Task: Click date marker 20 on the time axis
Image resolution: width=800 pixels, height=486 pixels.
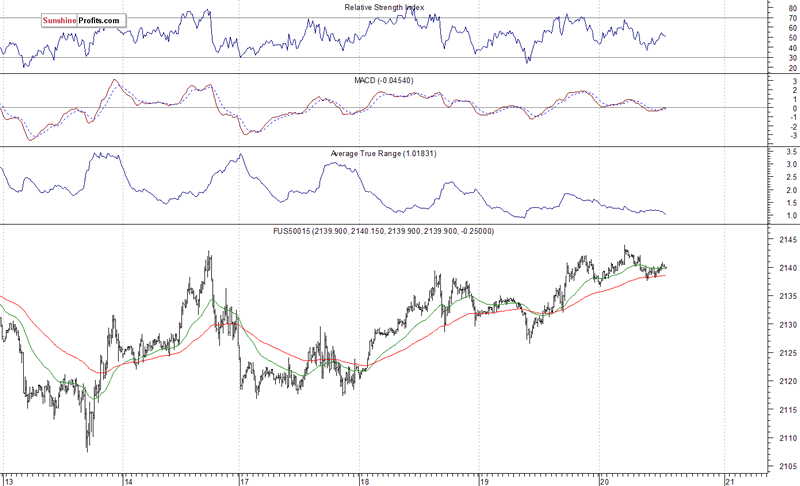Action: (603, 479)
